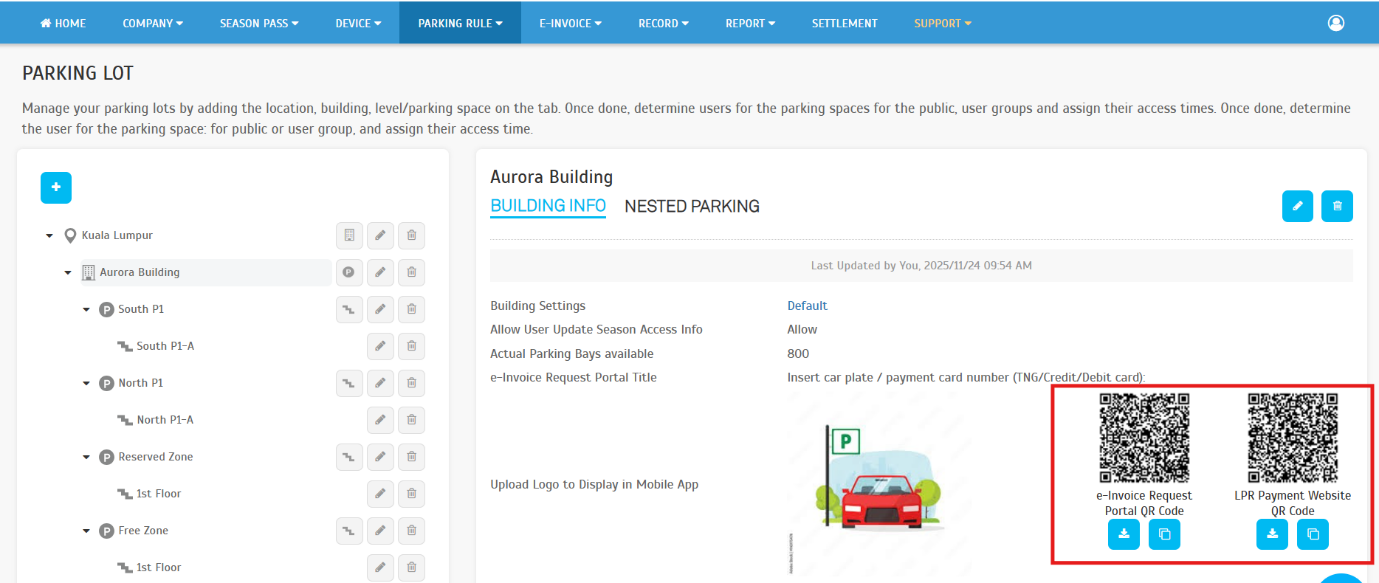The image size is (1379, 583).
Task: Click the add parking icon in Aurora Building row
Action: click(x=349, y=273)
